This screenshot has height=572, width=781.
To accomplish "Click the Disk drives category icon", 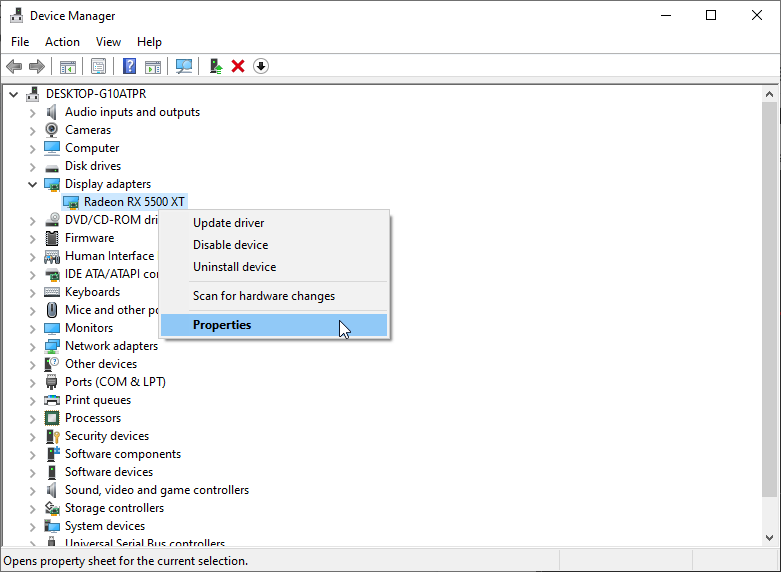I will pyautogui.click(x=52, y=167).
